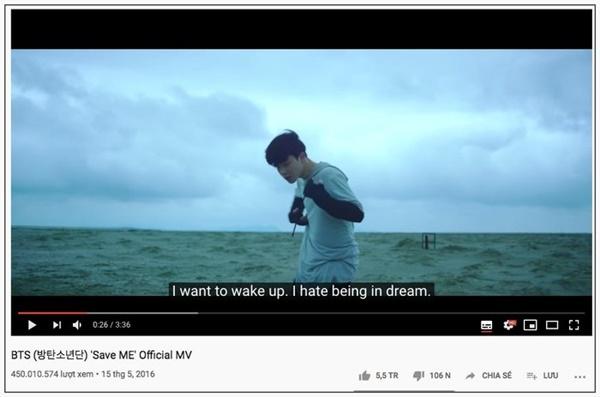Toggle subtitles closed captions button
600x397 pixels.
coord(486,325)
